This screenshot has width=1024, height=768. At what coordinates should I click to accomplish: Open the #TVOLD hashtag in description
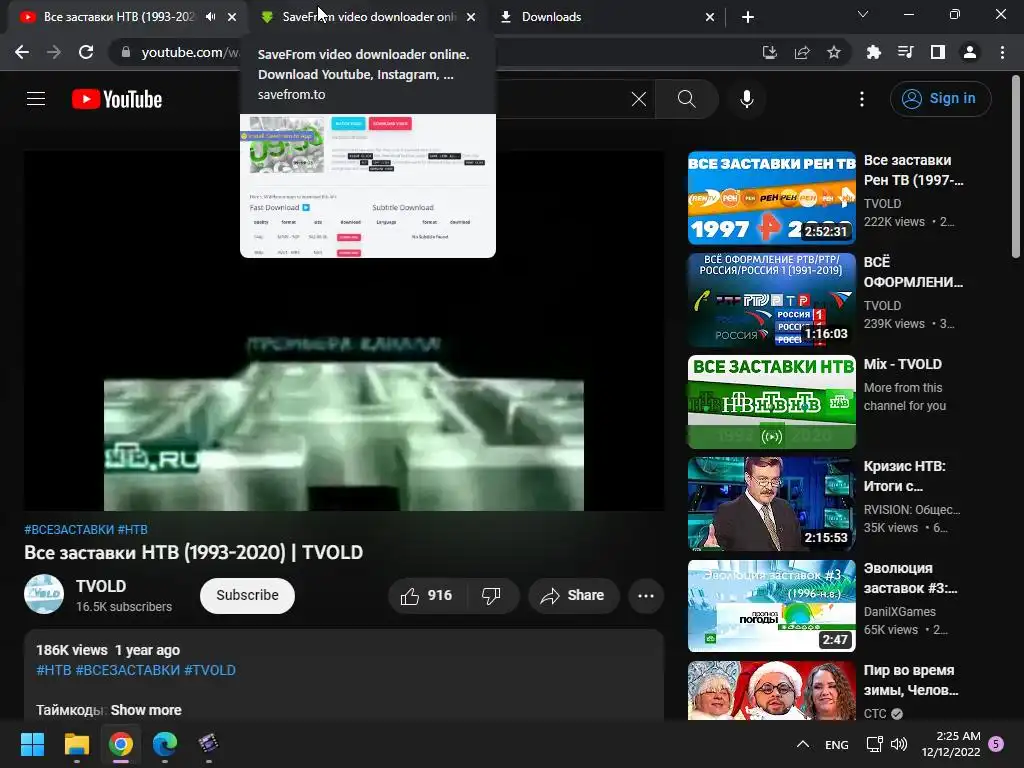[210, 670]
